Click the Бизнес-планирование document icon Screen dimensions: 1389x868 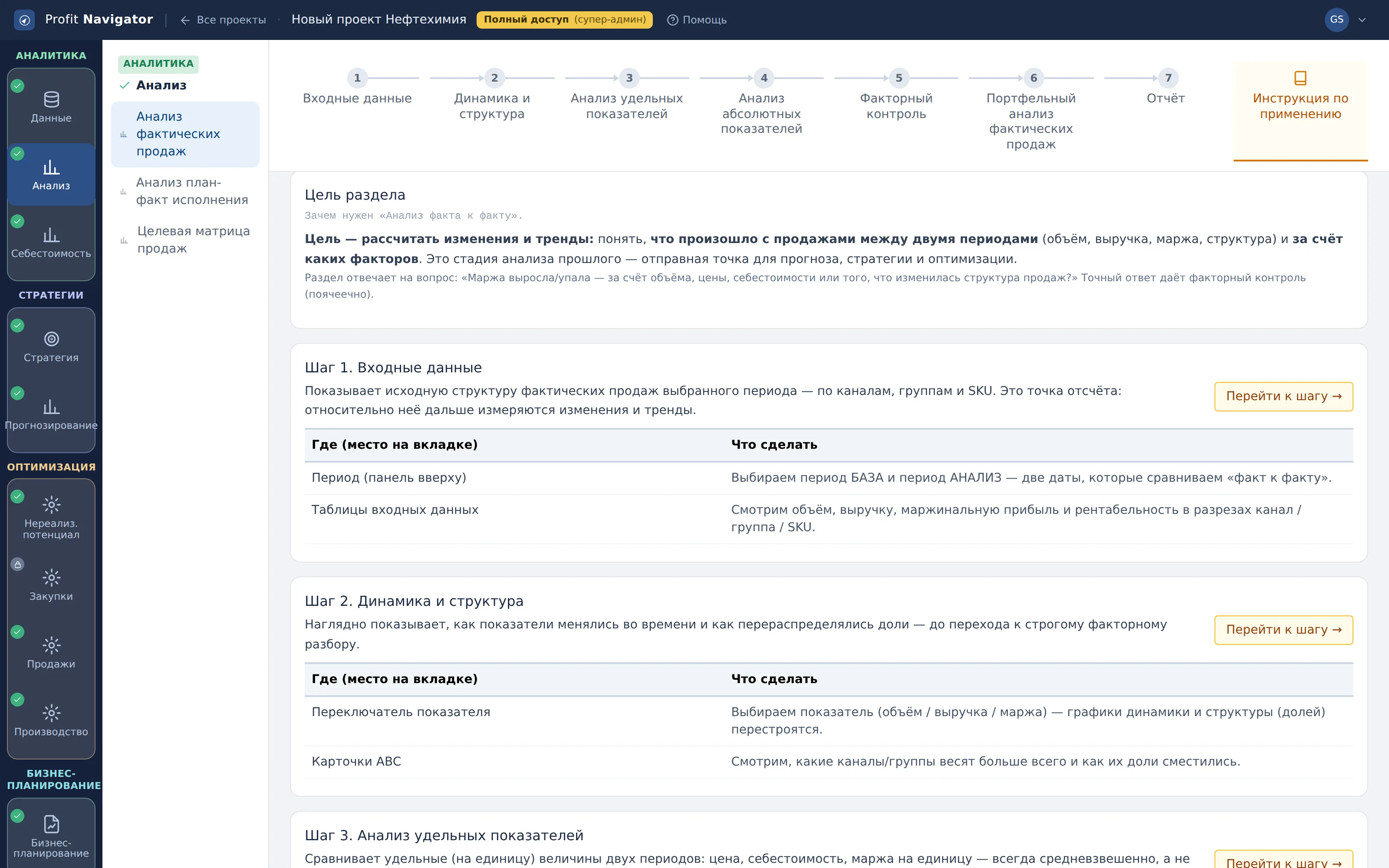coord(51,824)
